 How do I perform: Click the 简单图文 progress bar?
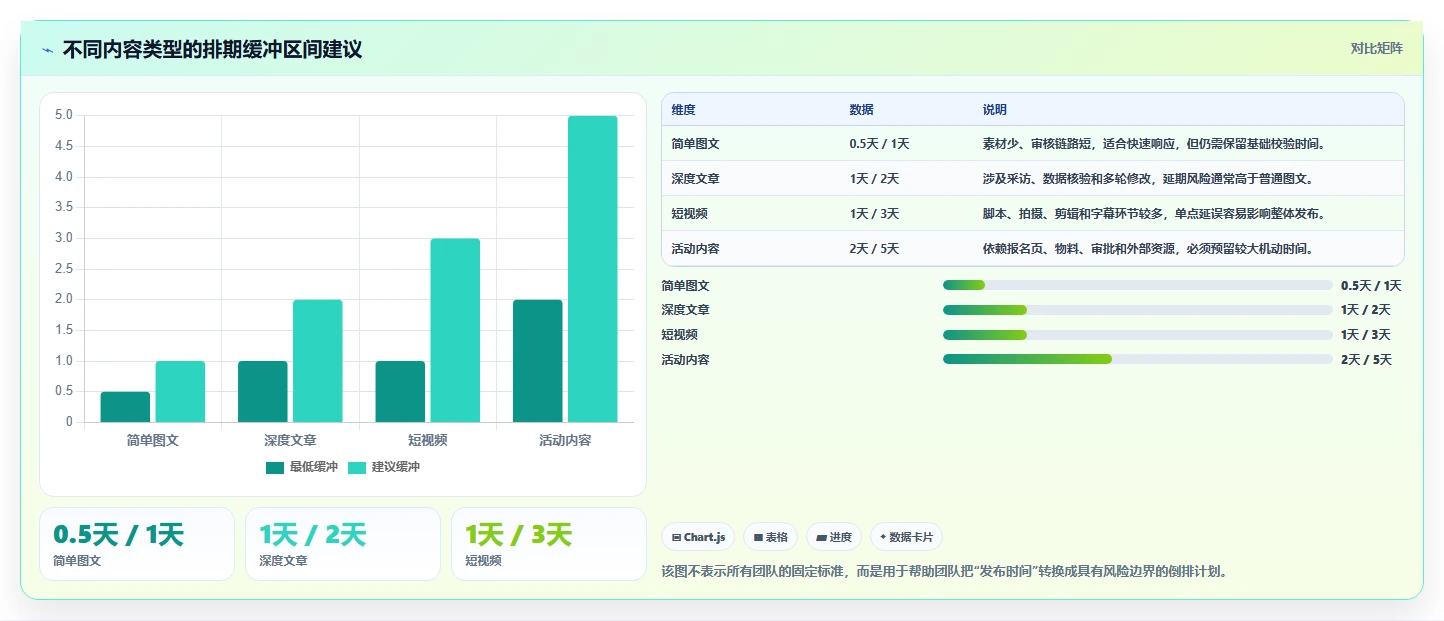1137,286
